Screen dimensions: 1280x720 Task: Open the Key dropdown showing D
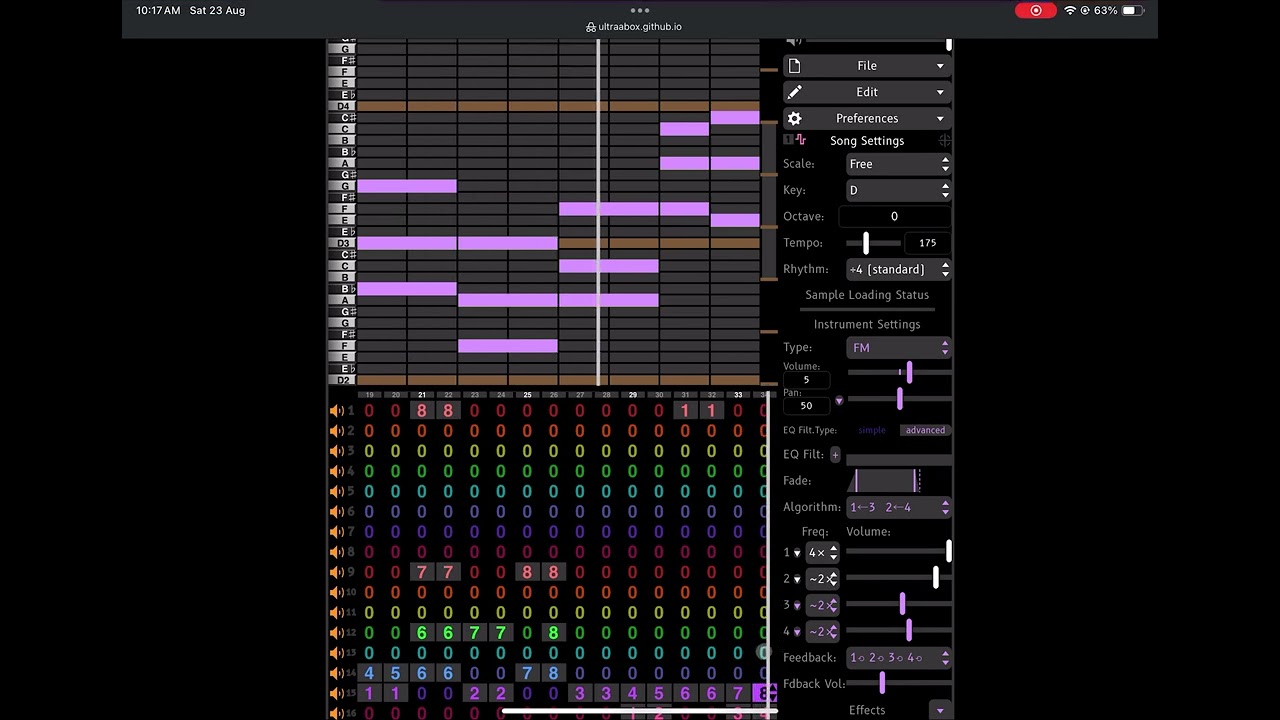tap(898, 190)
